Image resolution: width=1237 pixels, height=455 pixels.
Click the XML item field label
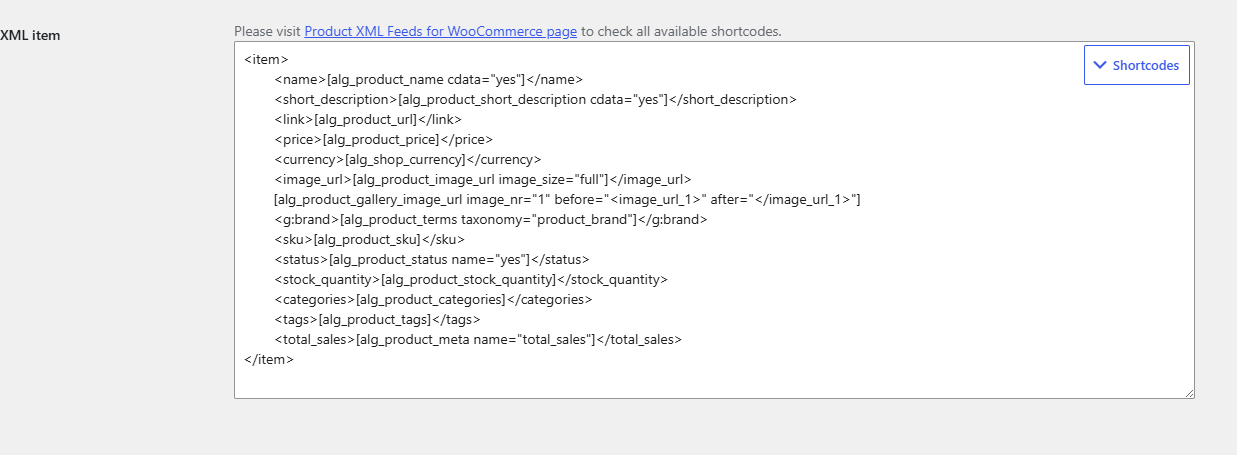30,35
